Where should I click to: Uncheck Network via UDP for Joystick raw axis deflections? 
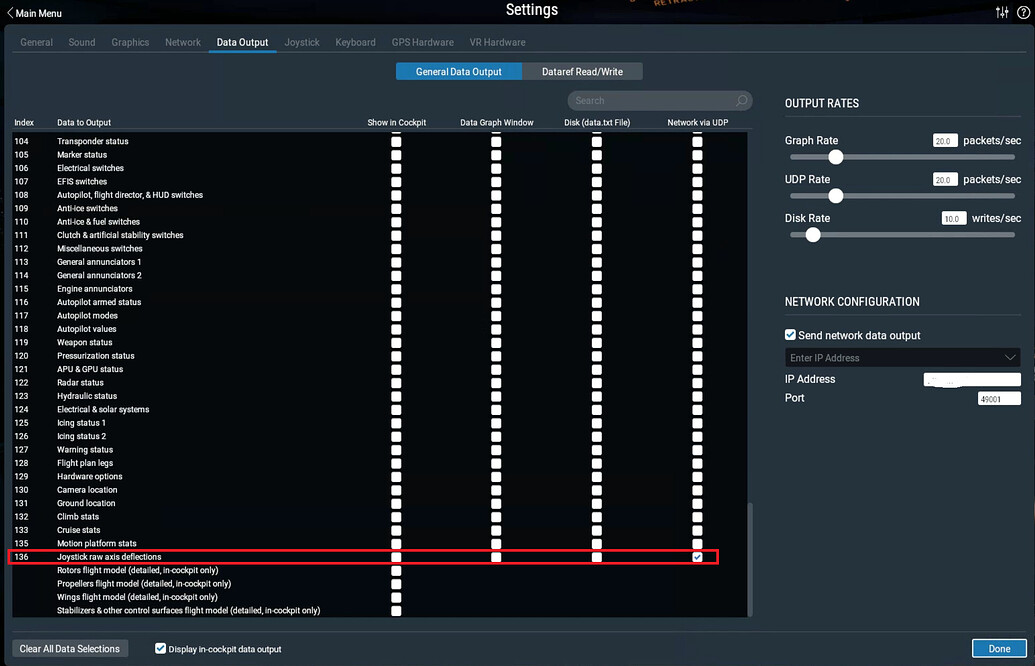697,557
